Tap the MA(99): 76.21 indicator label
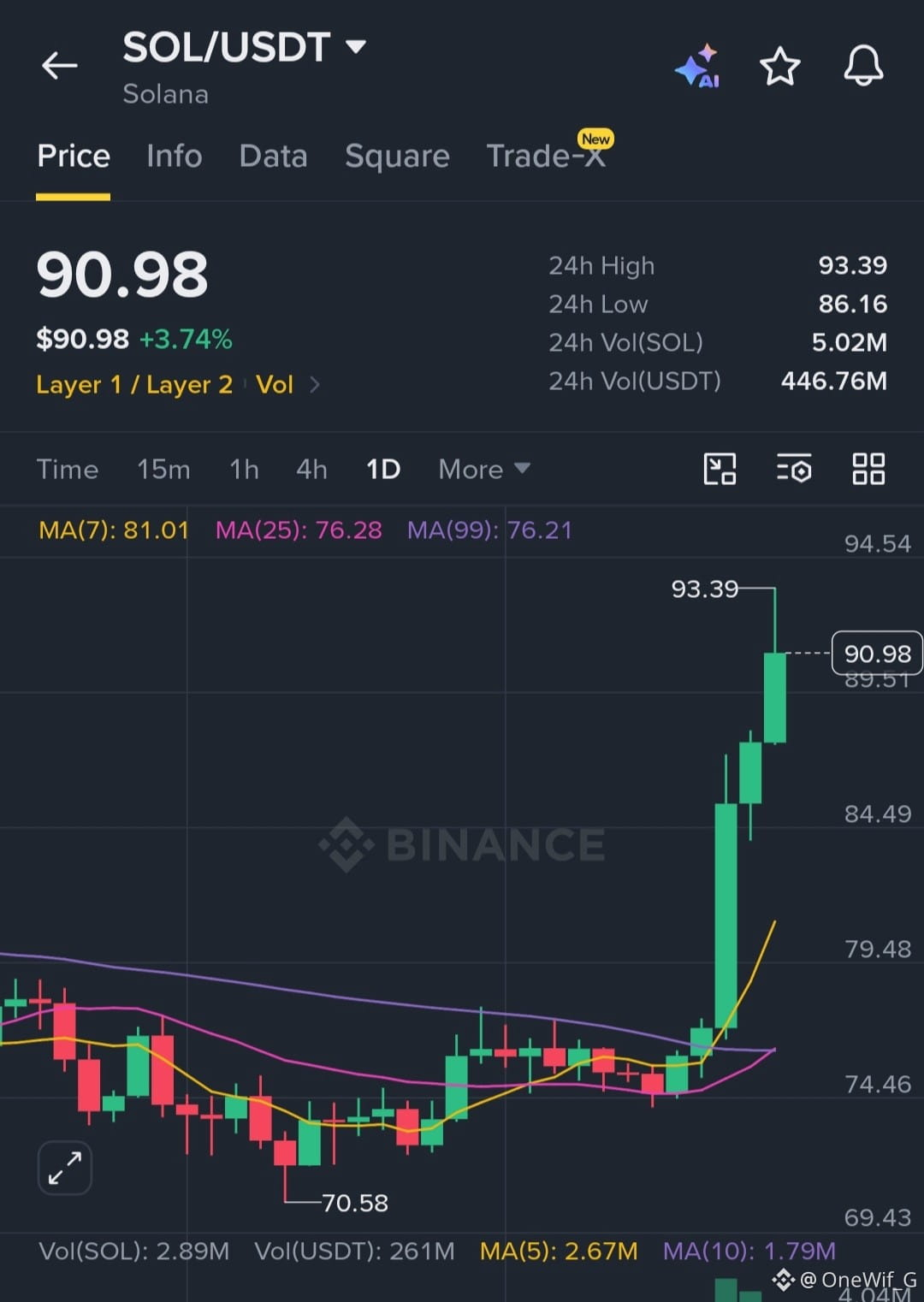This screenshot has width=924, height=1302. click(489, 530)
